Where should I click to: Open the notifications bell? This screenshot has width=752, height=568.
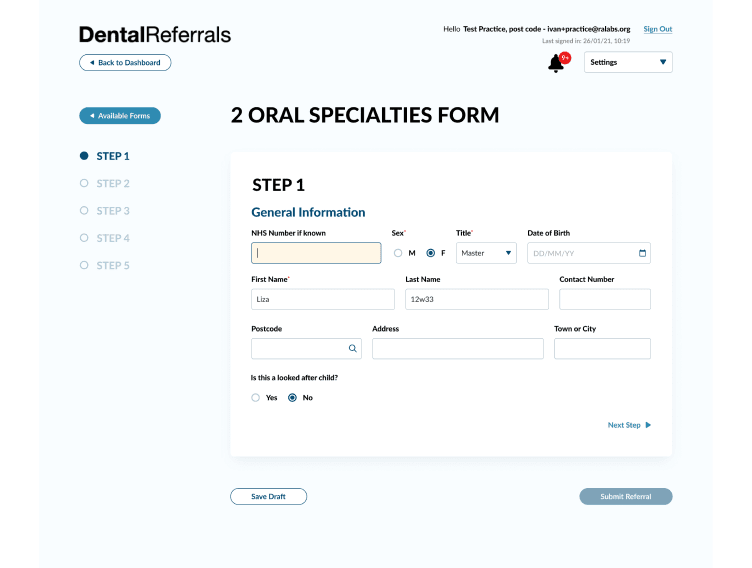tap(556, 64)
